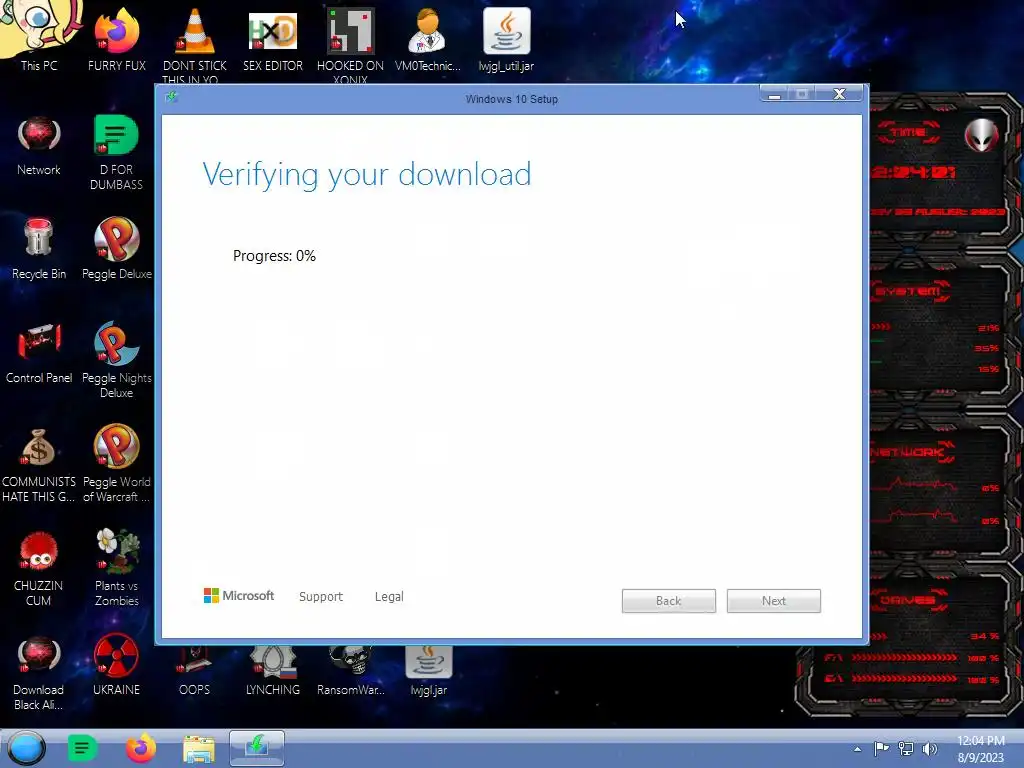1024x768 pixels.
Task: Launch the FURRY FUX Firefox shortcut
Action: point(116,39)
